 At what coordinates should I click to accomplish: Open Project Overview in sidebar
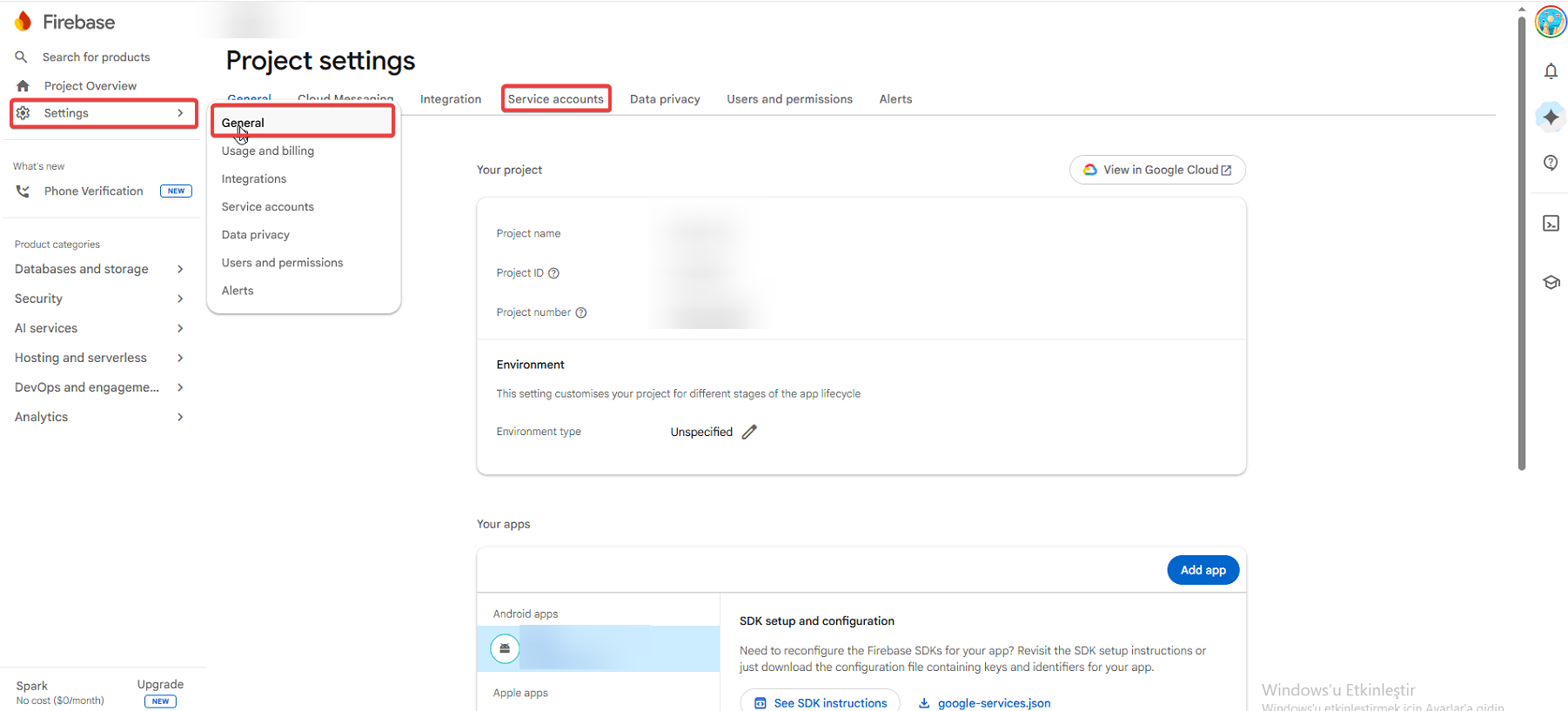pos(90,86)
